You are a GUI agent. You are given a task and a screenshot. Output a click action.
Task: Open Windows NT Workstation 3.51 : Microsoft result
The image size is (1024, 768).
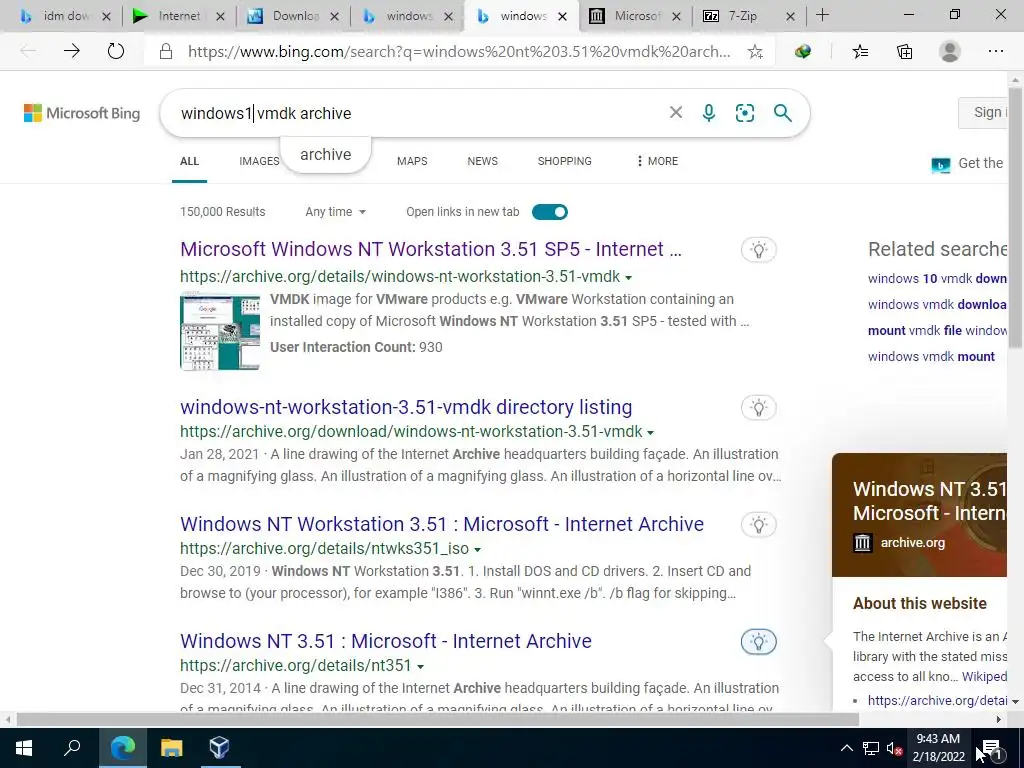click(x=442, y=524)
